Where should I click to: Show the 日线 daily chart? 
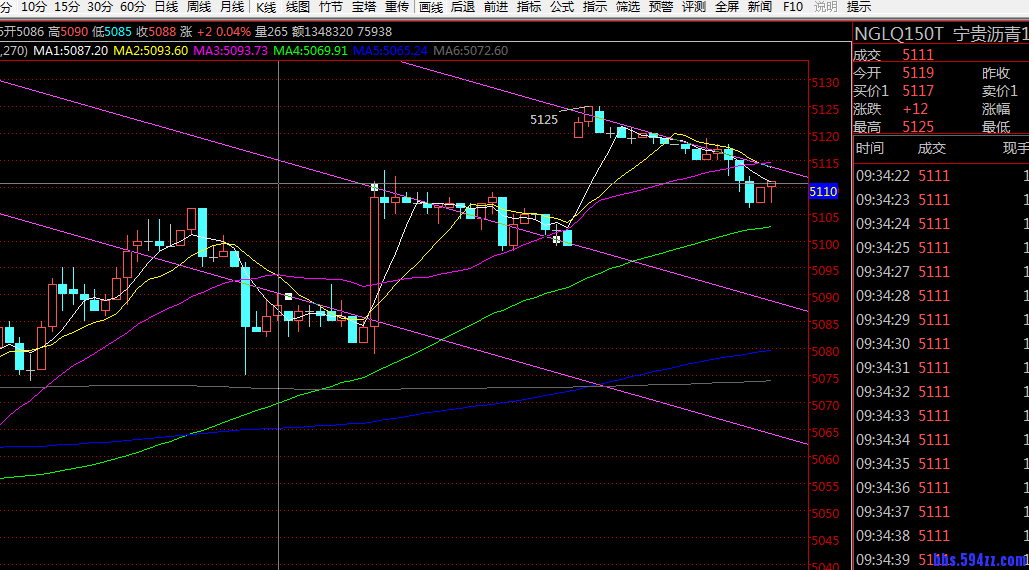point(165,7)
